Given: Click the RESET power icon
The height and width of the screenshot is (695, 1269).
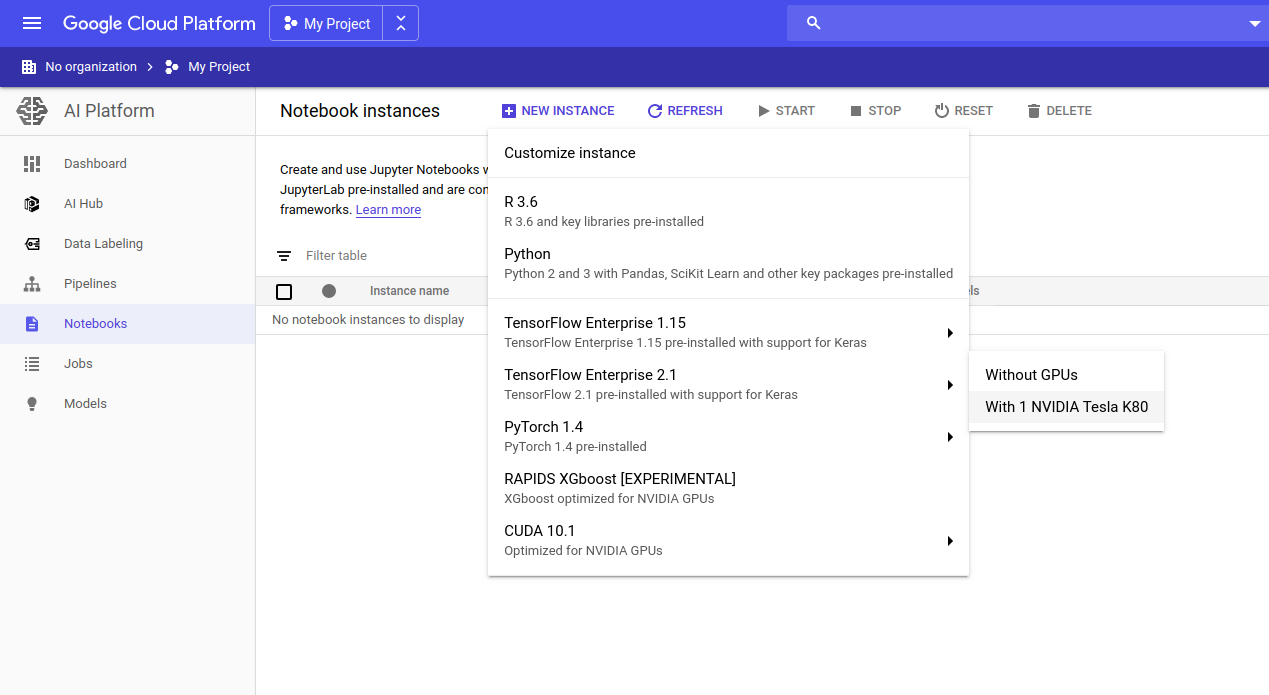Looking at the screenshot, I should (941, 111).
